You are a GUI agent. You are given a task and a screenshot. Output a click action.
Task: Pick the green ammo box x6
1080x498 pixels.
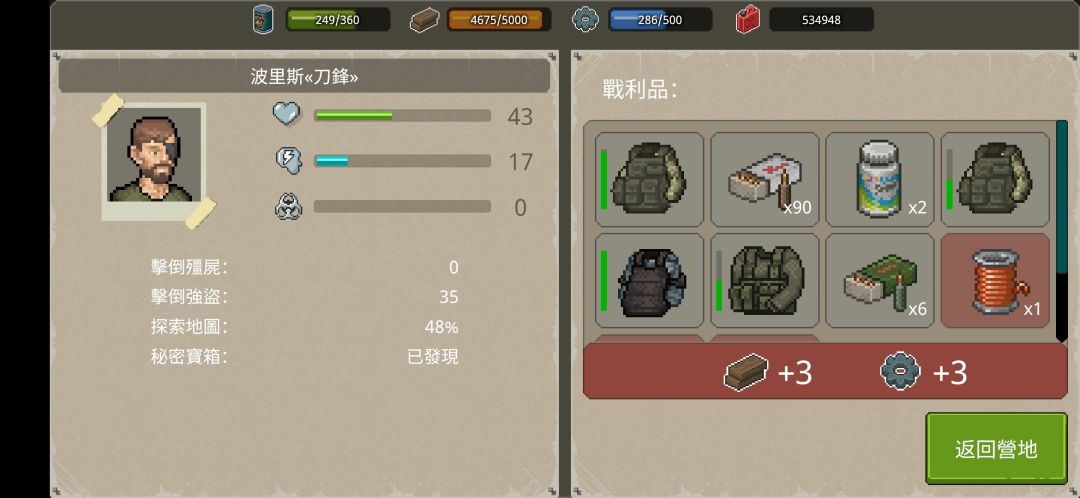tap(880, 280)
